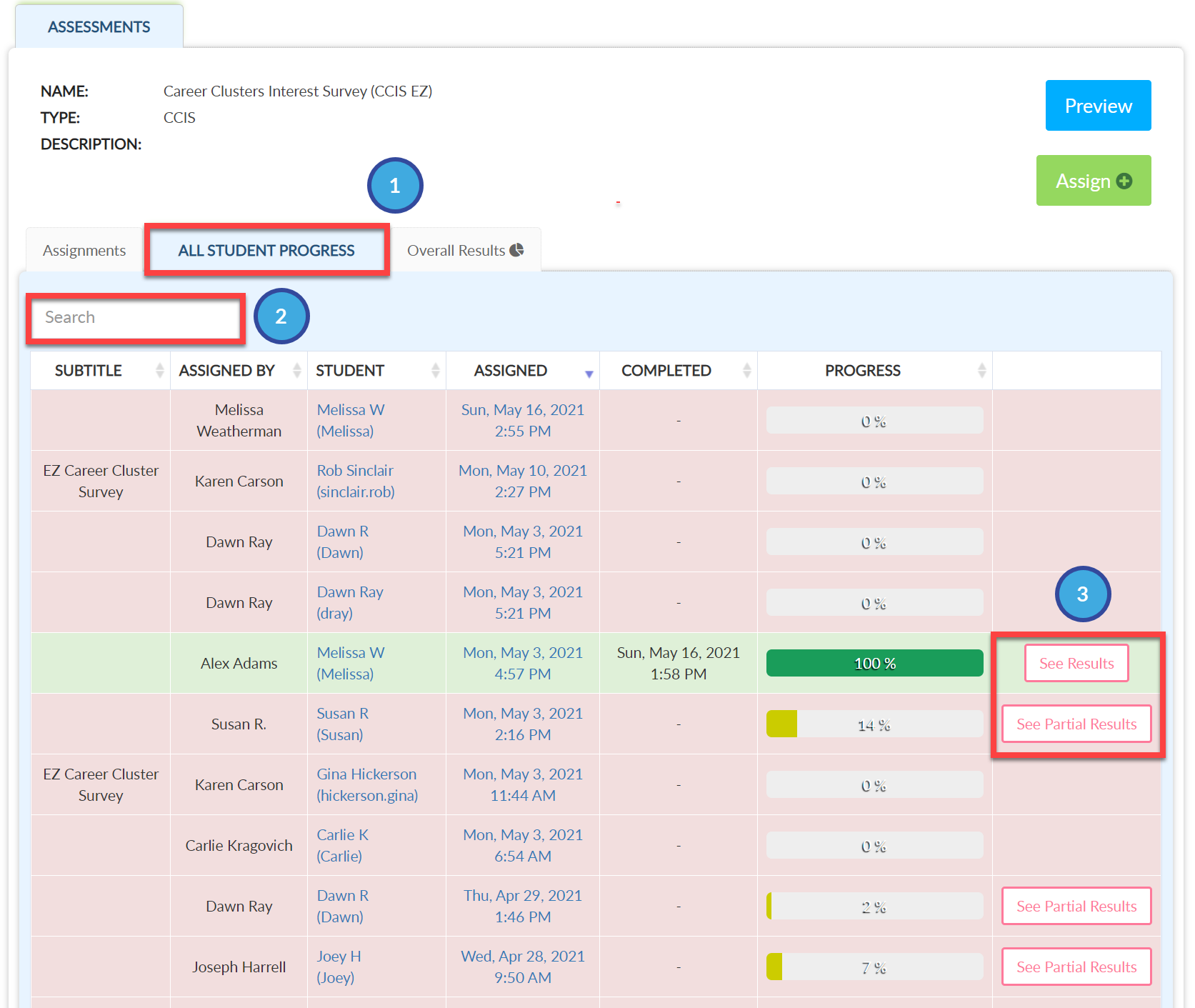See Partial Results for Joey H
The width and height of the screenshot is (1195, 1008).
click(x=1076, y=967)
